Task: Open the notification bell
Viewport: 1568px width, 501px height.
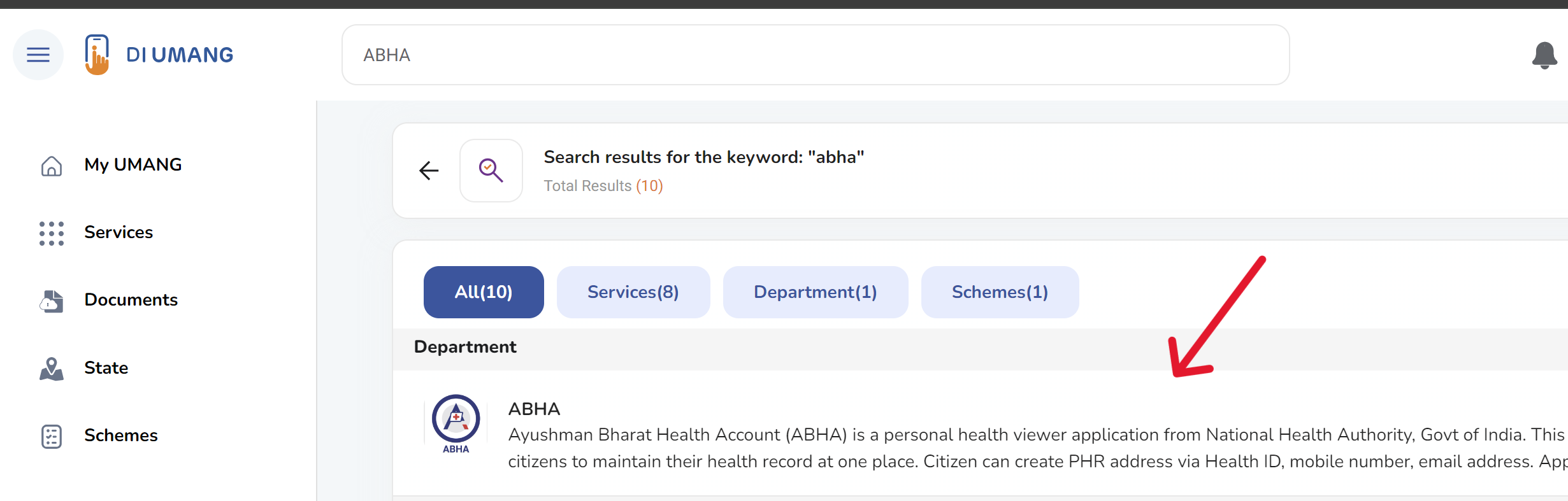Action: (x=1544, y=55)
